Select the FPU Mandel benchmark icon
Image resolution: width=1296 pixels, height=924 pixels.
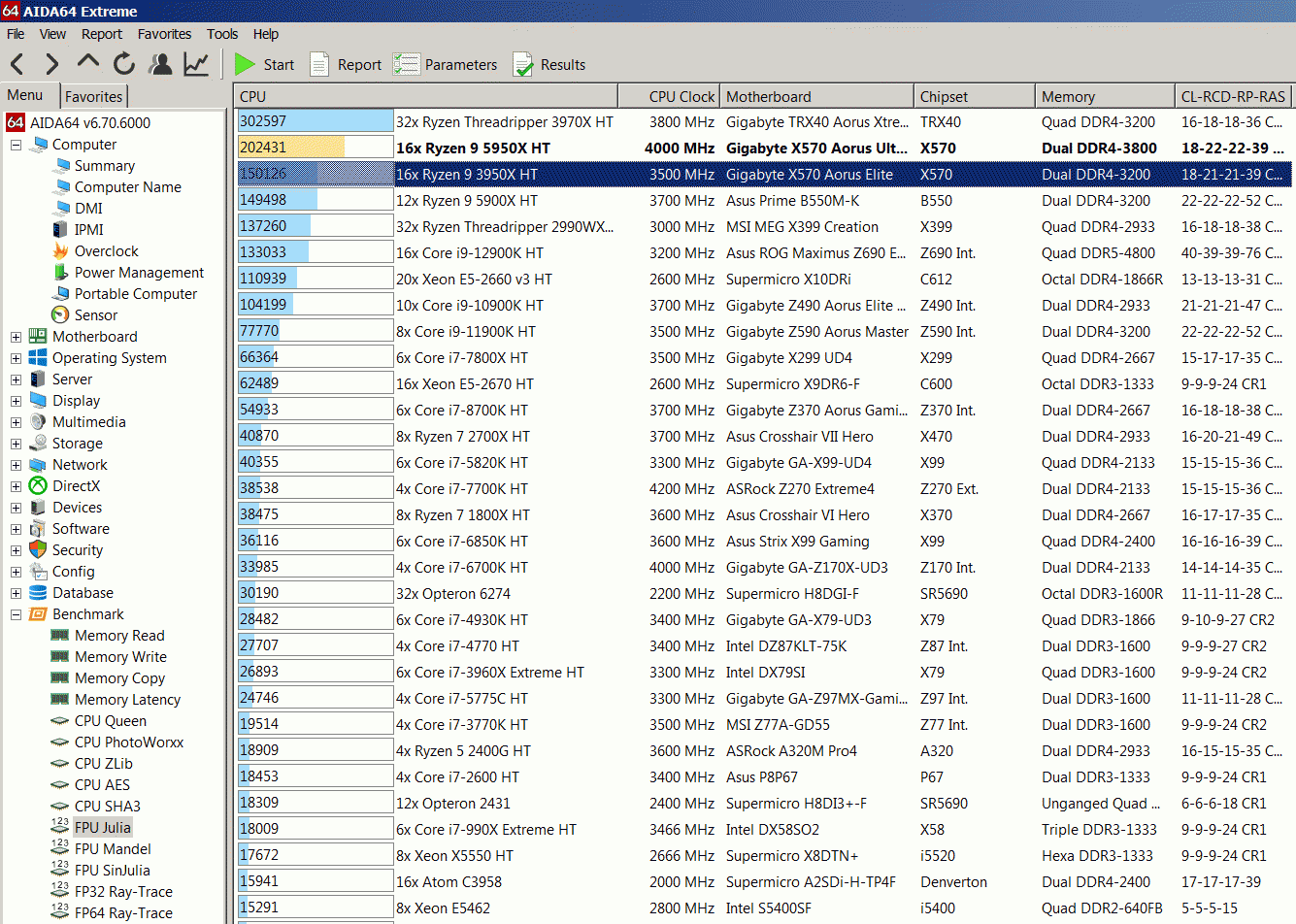tap(60, 848)
